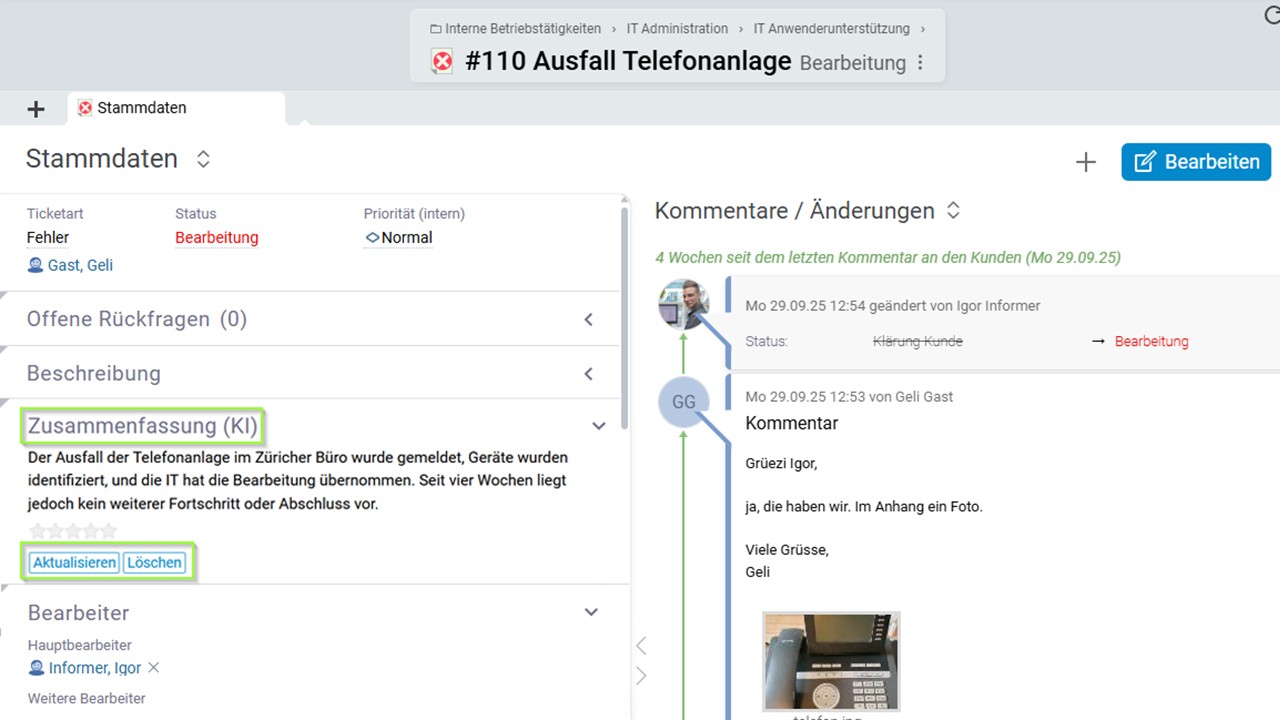Remove Hauptbearbeiter Igor Informer with X icon

pos(154,668)
